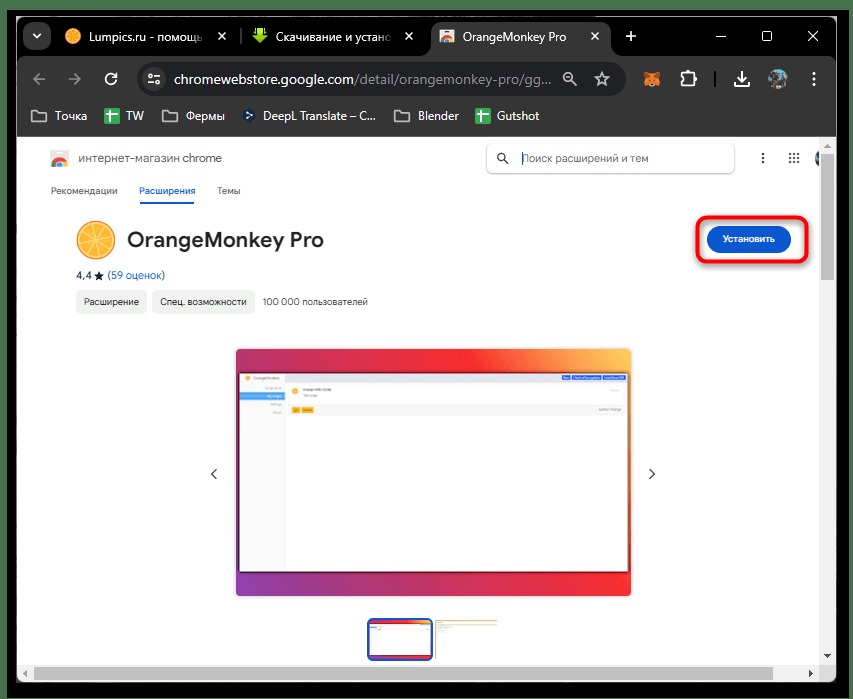Open the Extensions puzzle menu
This screenshot has width=853, height=699.
coord(688,79)
